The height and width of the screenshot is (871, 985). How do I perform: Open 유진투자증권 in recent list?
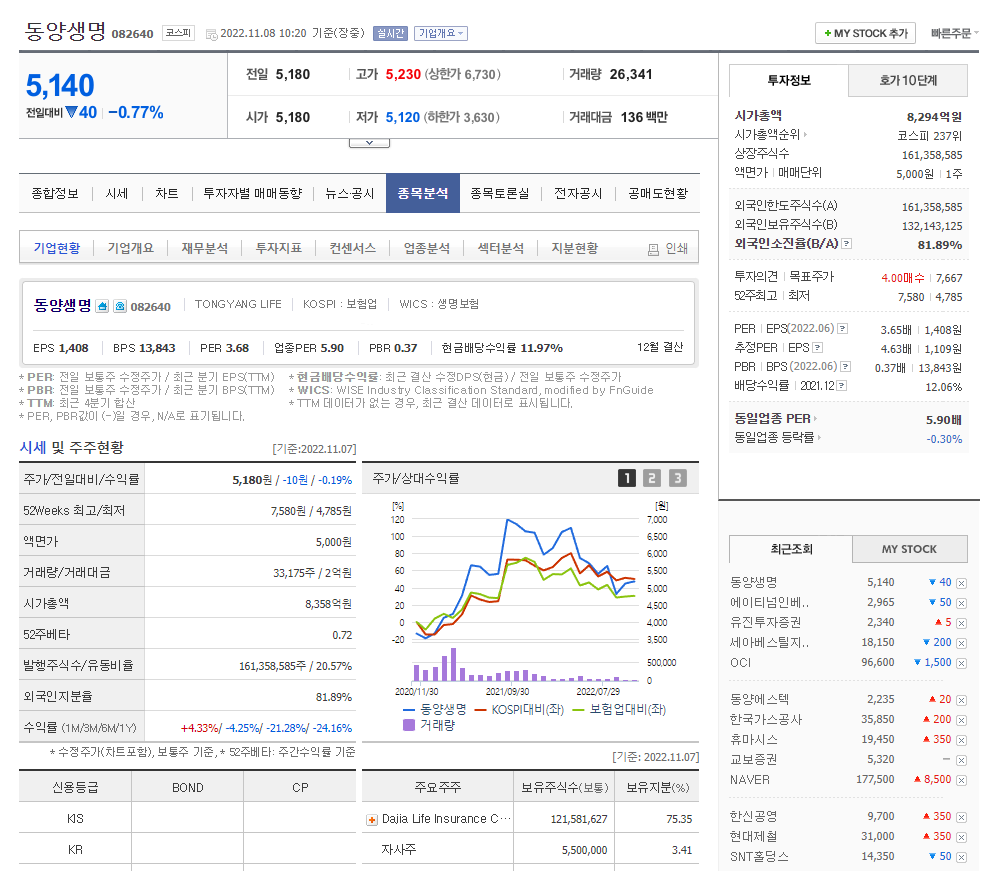[x=766, y=622]
